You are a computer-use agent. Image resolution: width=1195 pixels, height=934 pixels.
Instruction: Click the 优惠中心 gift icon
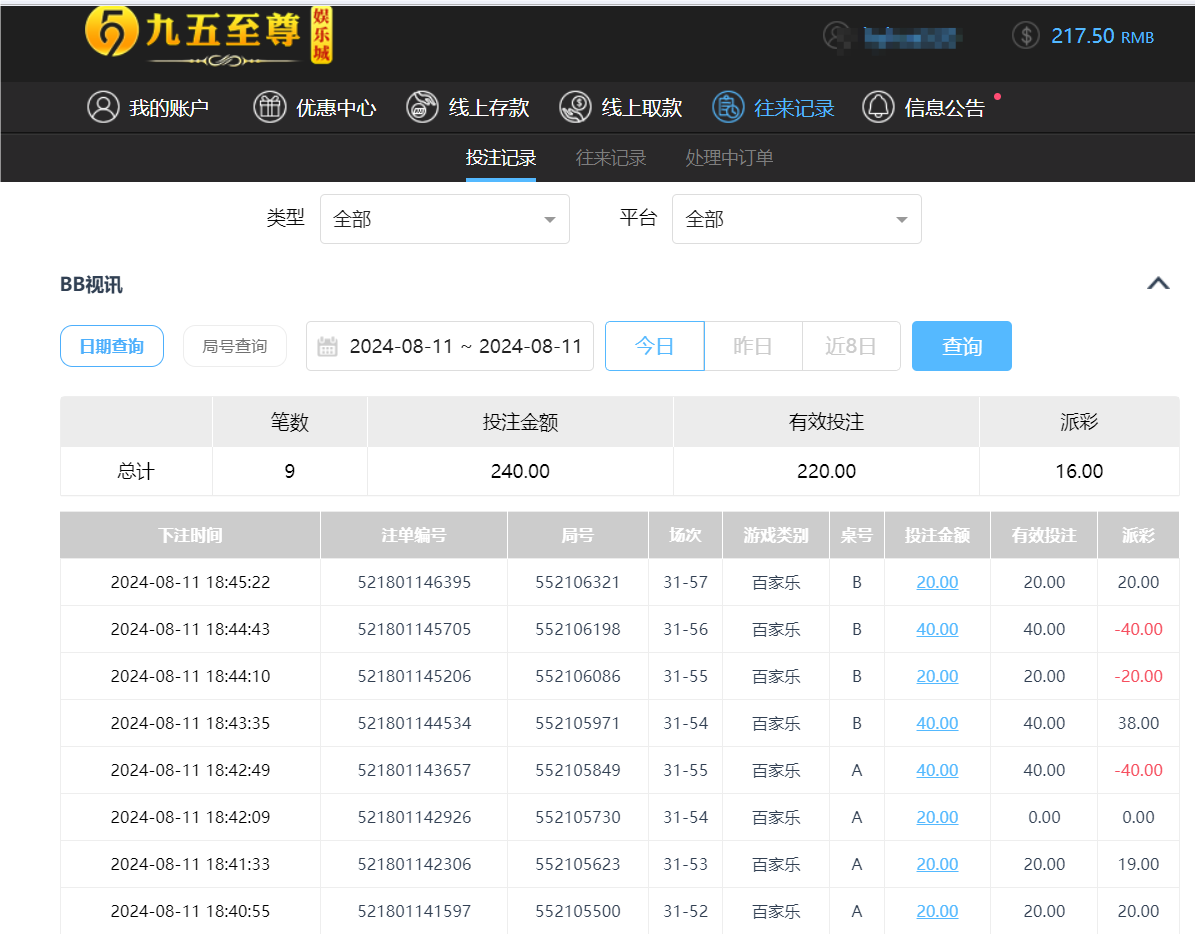coord(270,107)
